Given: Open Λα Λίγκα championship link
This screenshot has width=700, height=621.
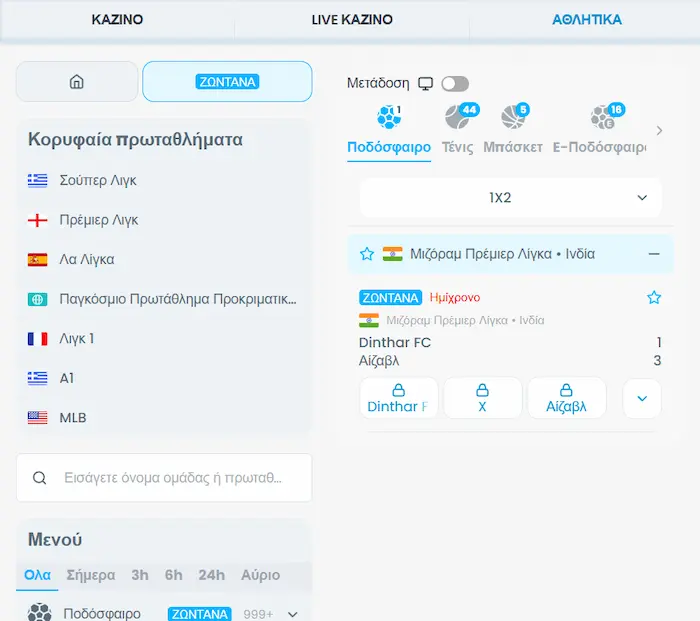Looking at the screenshot, I should [x=88, y=259].
